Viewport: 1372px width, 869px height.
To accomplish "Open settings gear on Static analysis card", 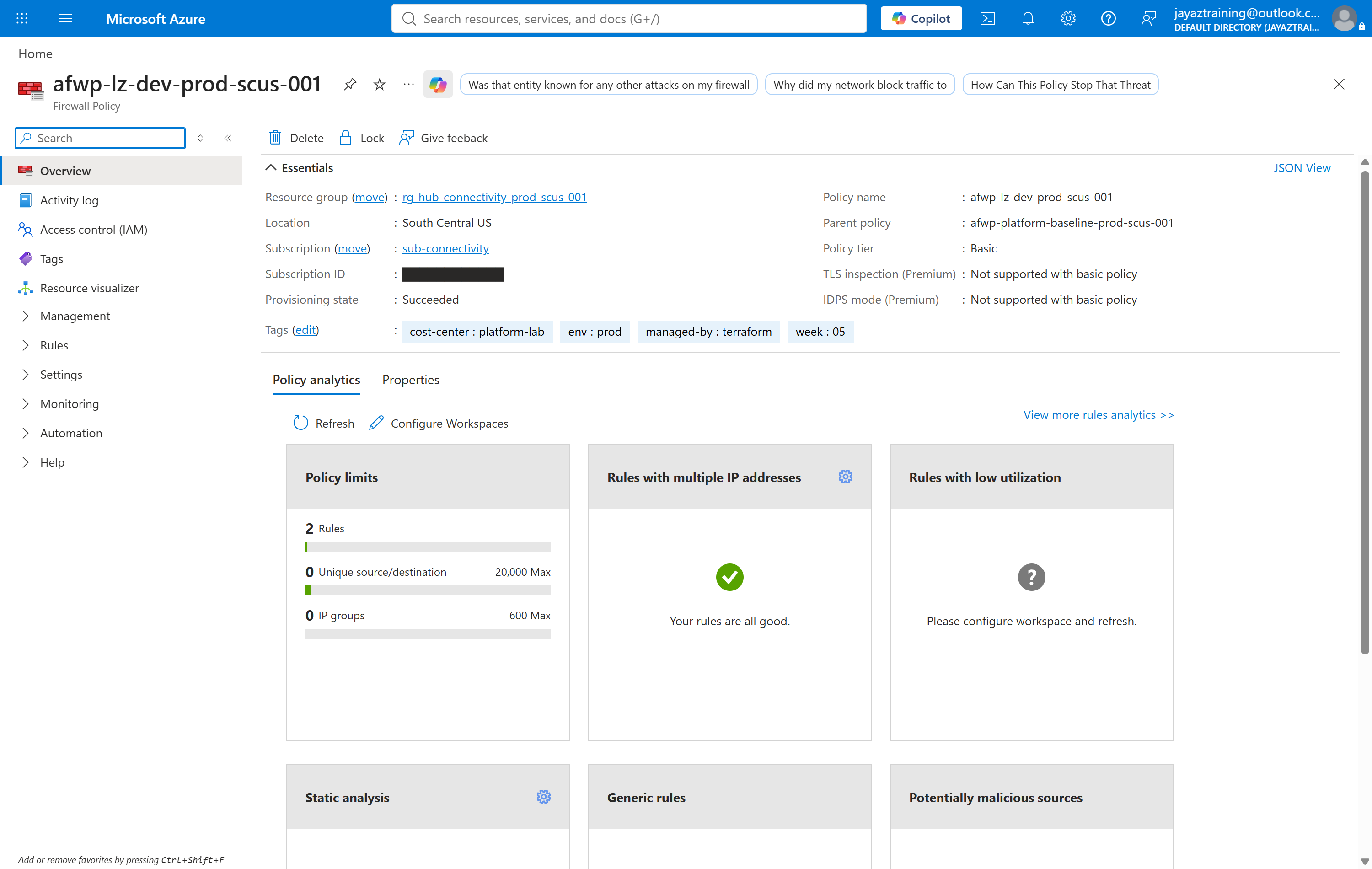I will pos(544,797).
